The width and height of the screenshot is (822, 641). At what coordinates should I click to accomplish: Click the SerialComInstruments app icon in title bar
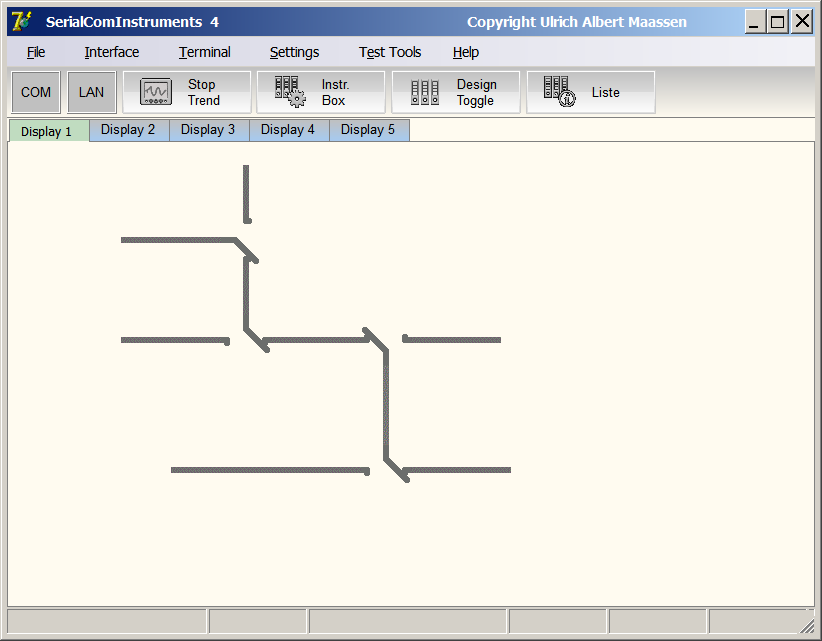[x=21, y=21]
